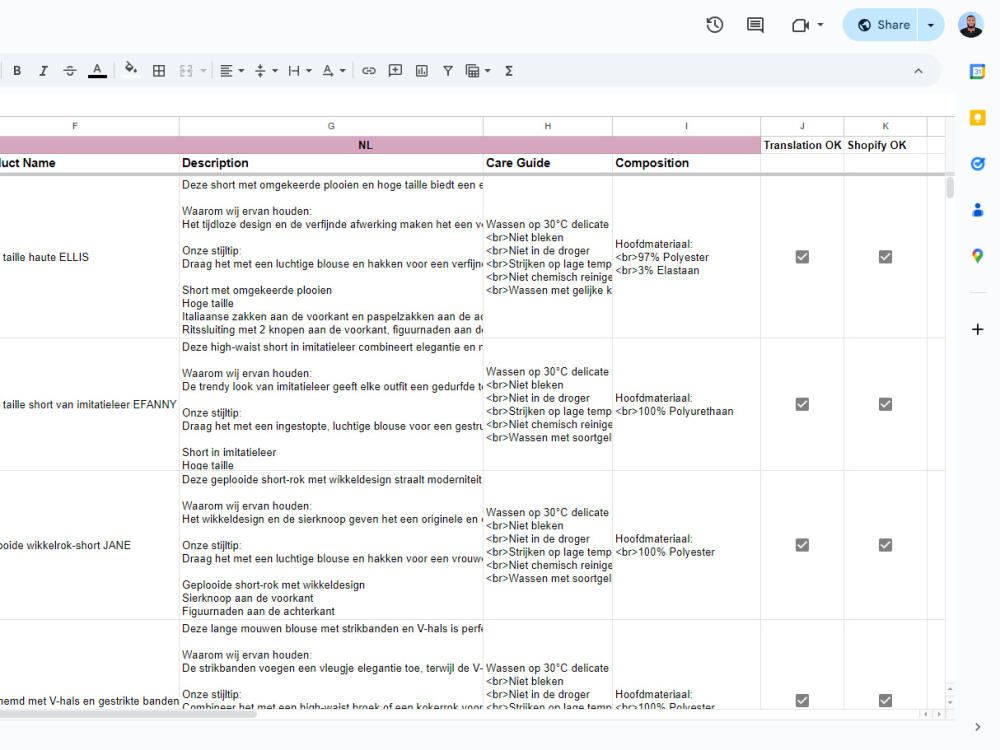The height and width of the screenshot is (750, 1000).
Task: Uncheck Shopify OK for EFANNY row
Action: tap(885, 404)
